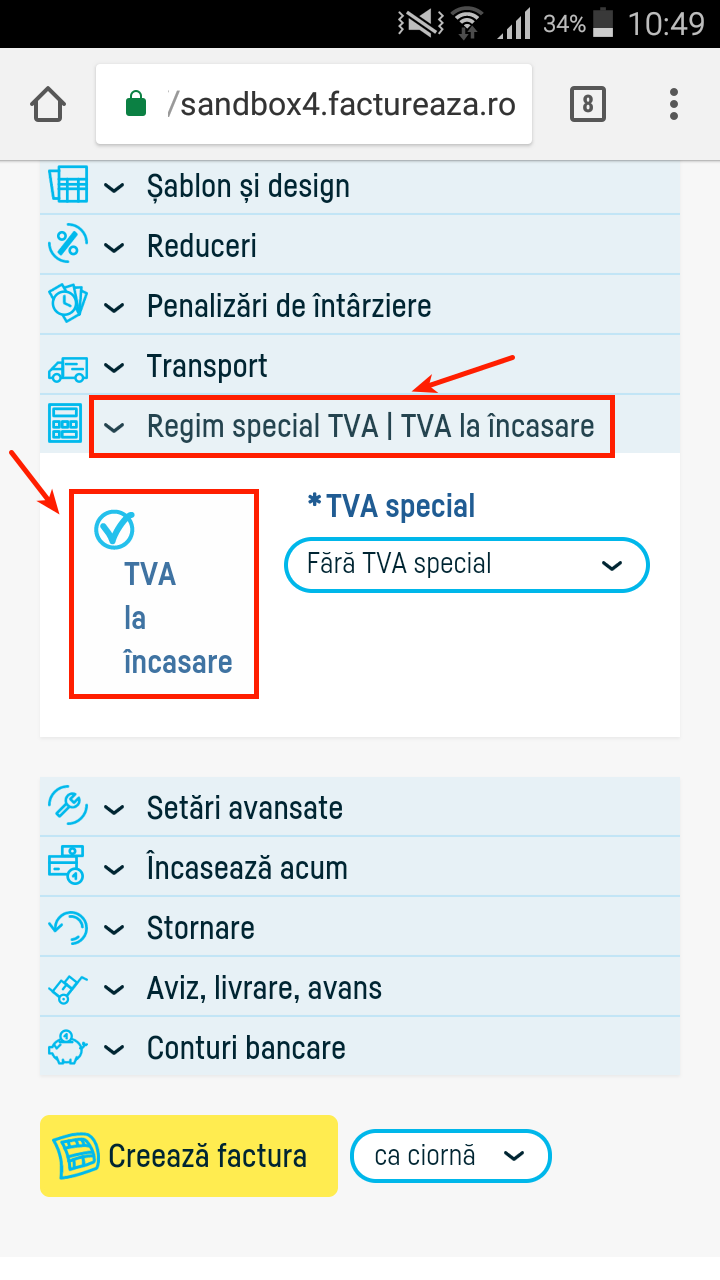Click the Setări avansate wrench icon

point(64,807)
